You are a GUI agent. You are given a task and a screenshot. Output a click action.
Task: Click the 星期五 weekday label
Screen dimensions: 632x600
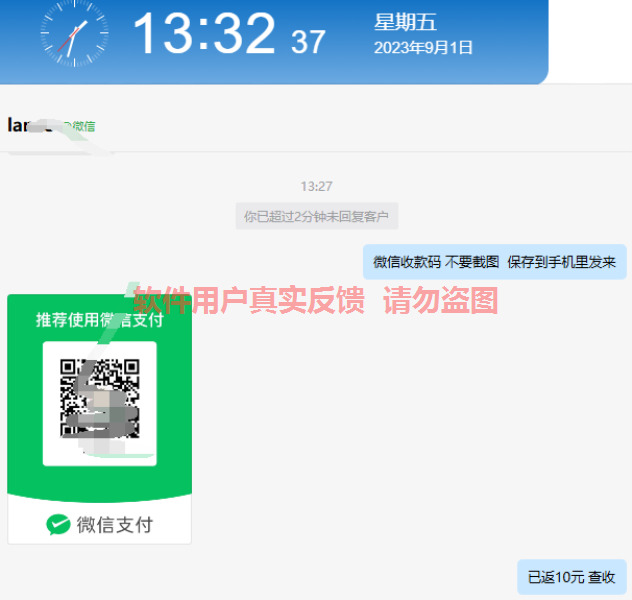point(405,22)
